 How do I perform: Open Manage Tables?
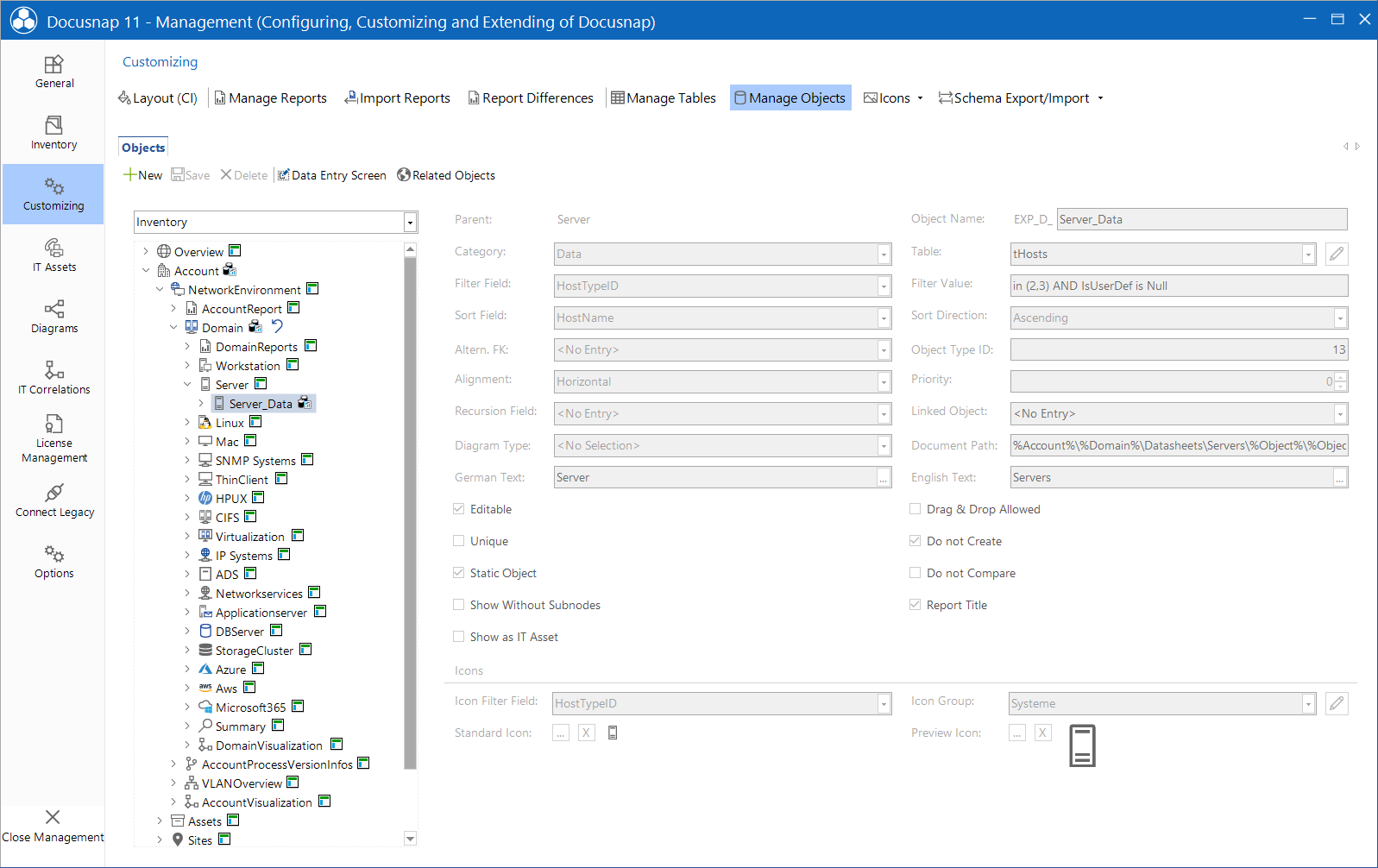[664, 98]
